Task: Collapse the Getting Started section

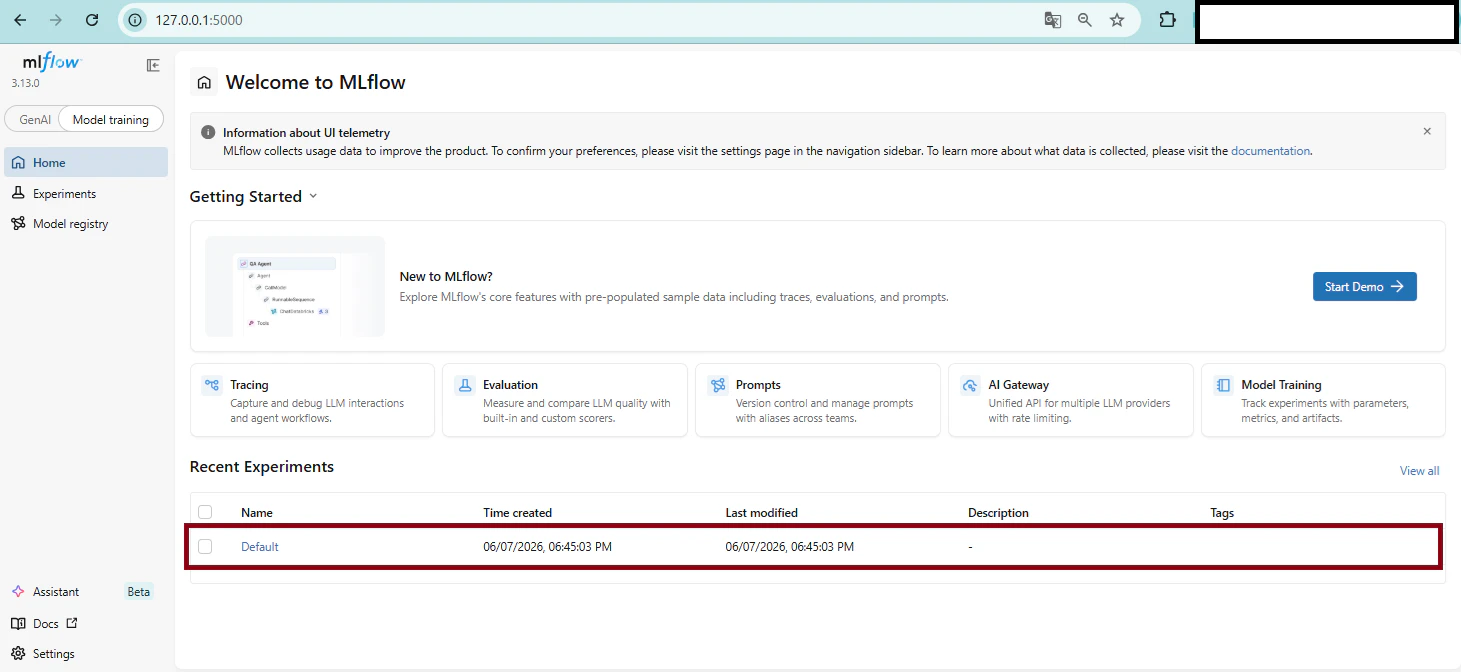Action: pos(313,196)
